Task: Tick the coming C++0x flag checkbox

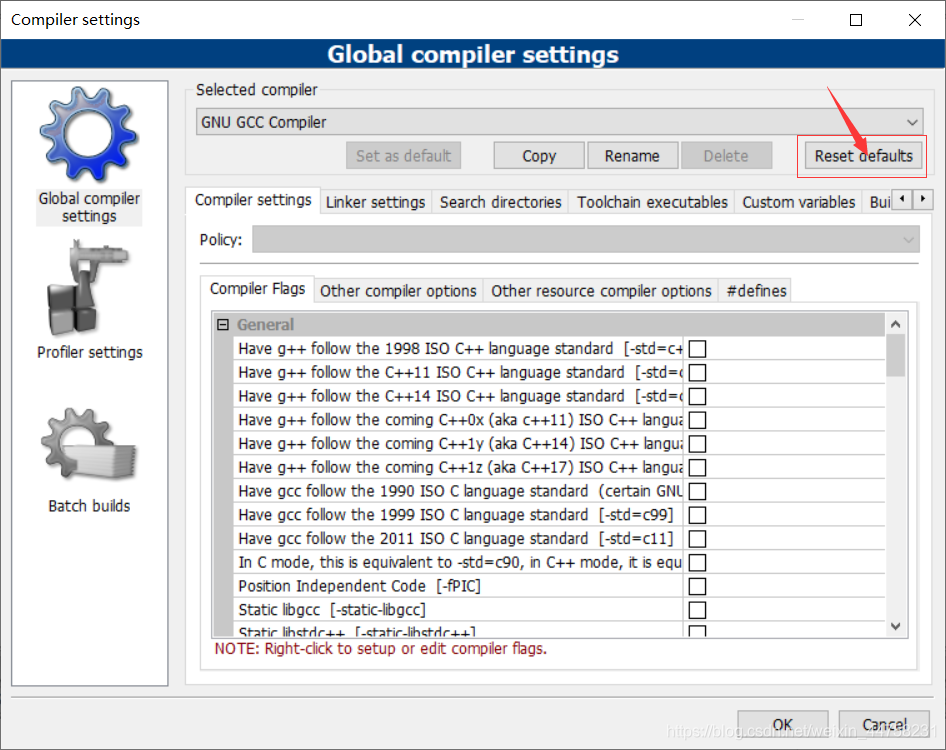Action: [697, 420]
